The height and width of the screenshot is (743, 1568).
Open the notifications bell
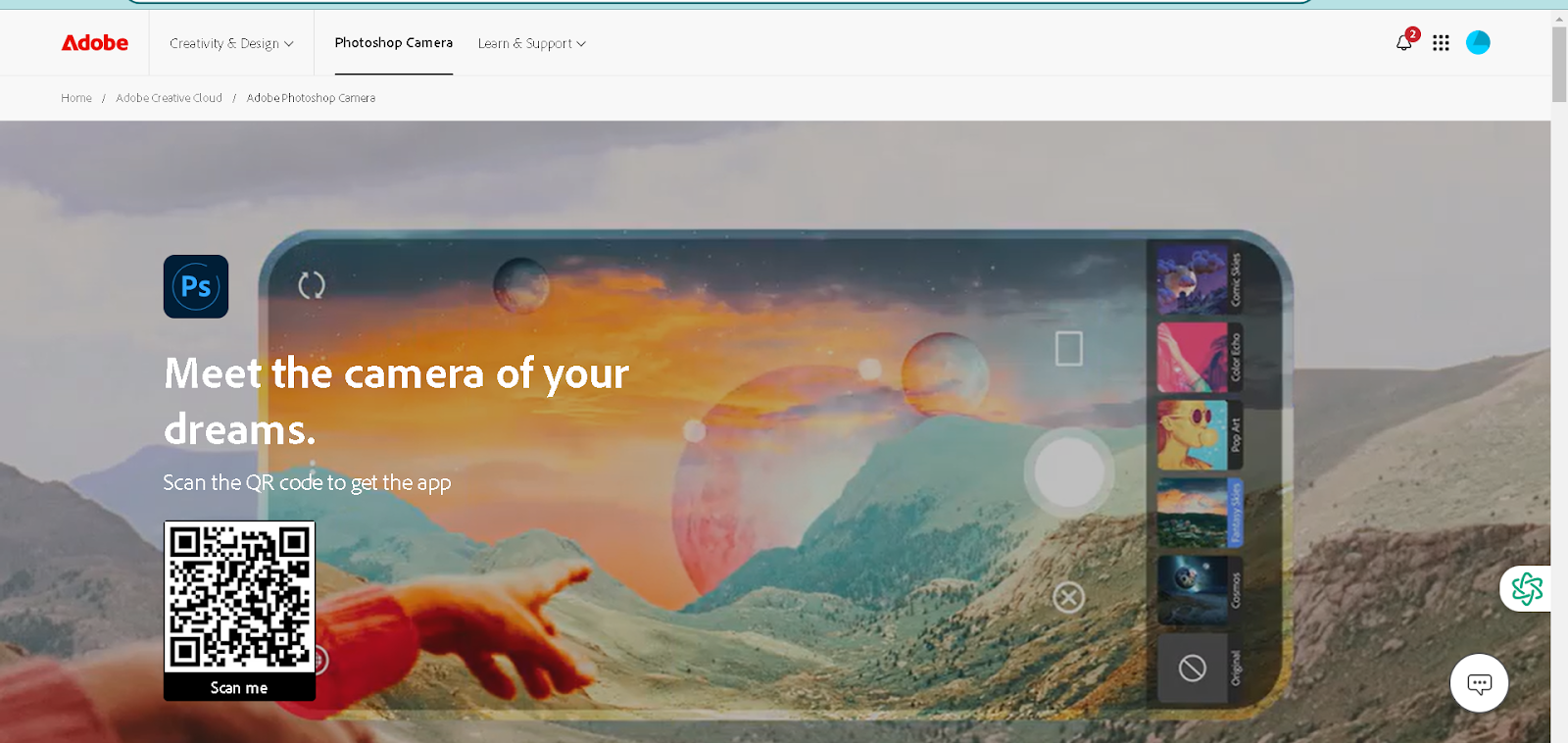(1404, 42)
